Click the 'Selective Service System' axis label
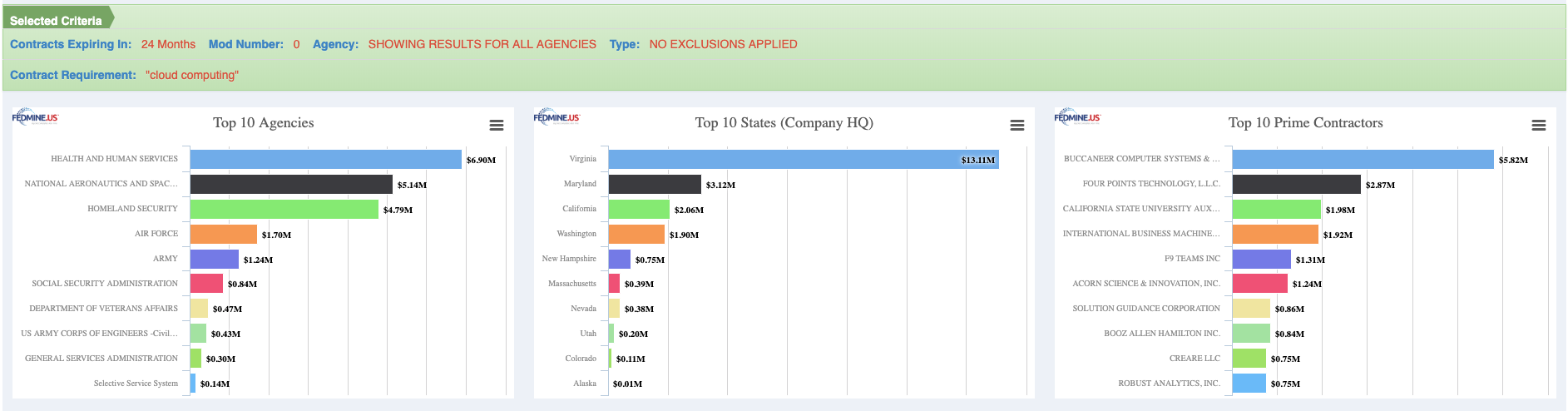Image resolution: width=1568 pixels, height=411 pixels. pos(136,384)
